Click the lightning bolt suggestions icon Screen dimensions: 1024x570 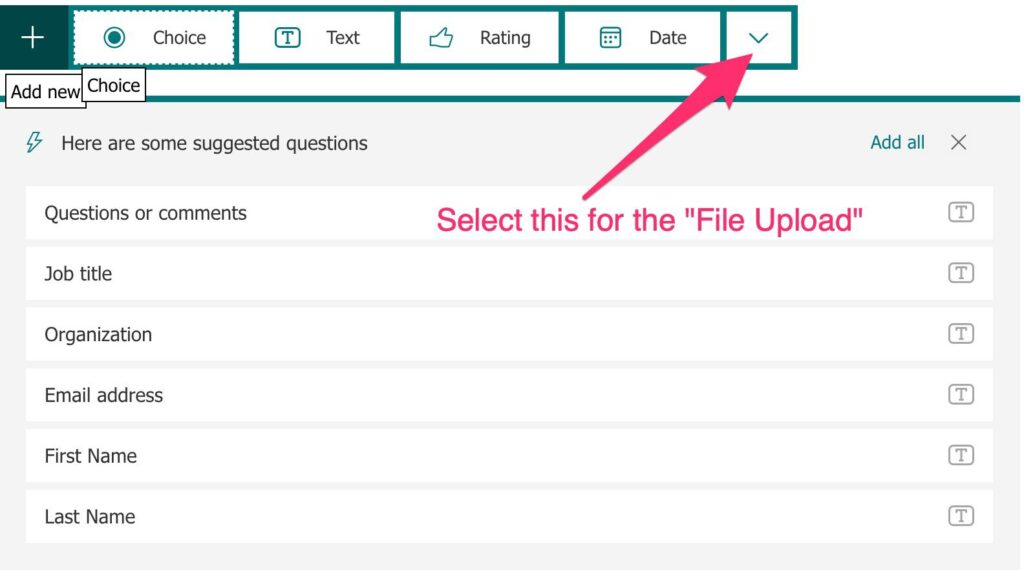point(35,142)
